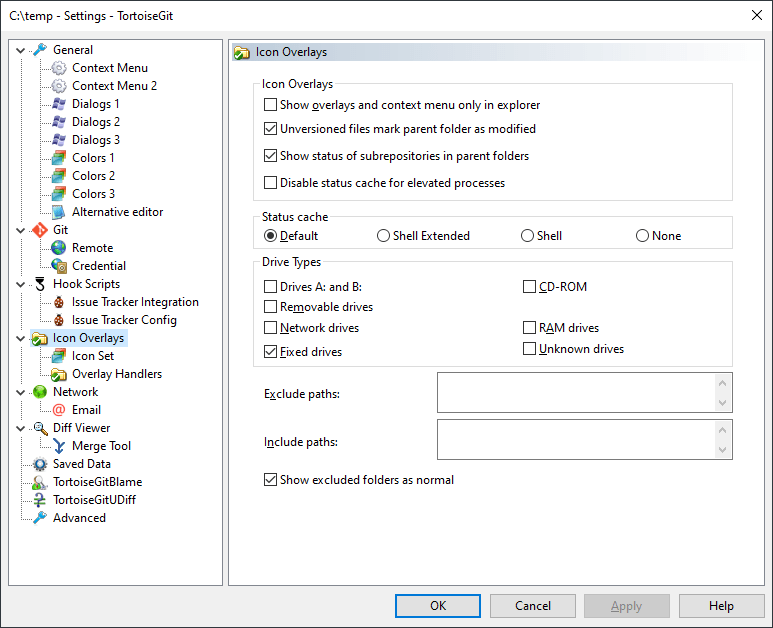The width and height of the screenshot is (773, 628).
Task: Select the None status cache radio
Action: click(x=642, y=236)
